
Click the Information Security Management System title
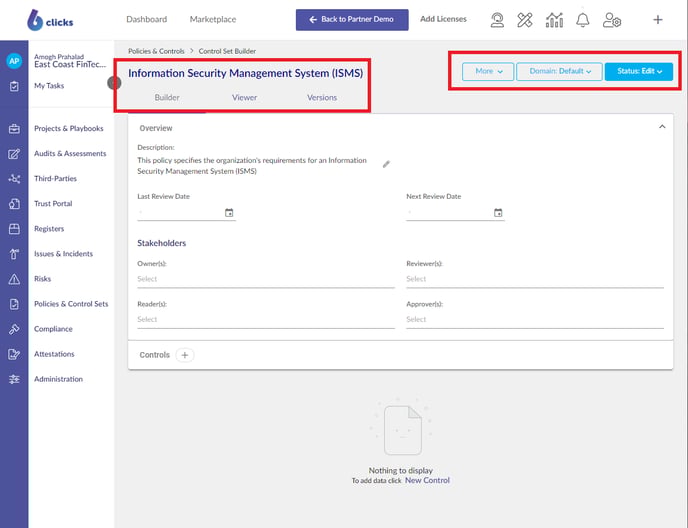pos(246,73)
